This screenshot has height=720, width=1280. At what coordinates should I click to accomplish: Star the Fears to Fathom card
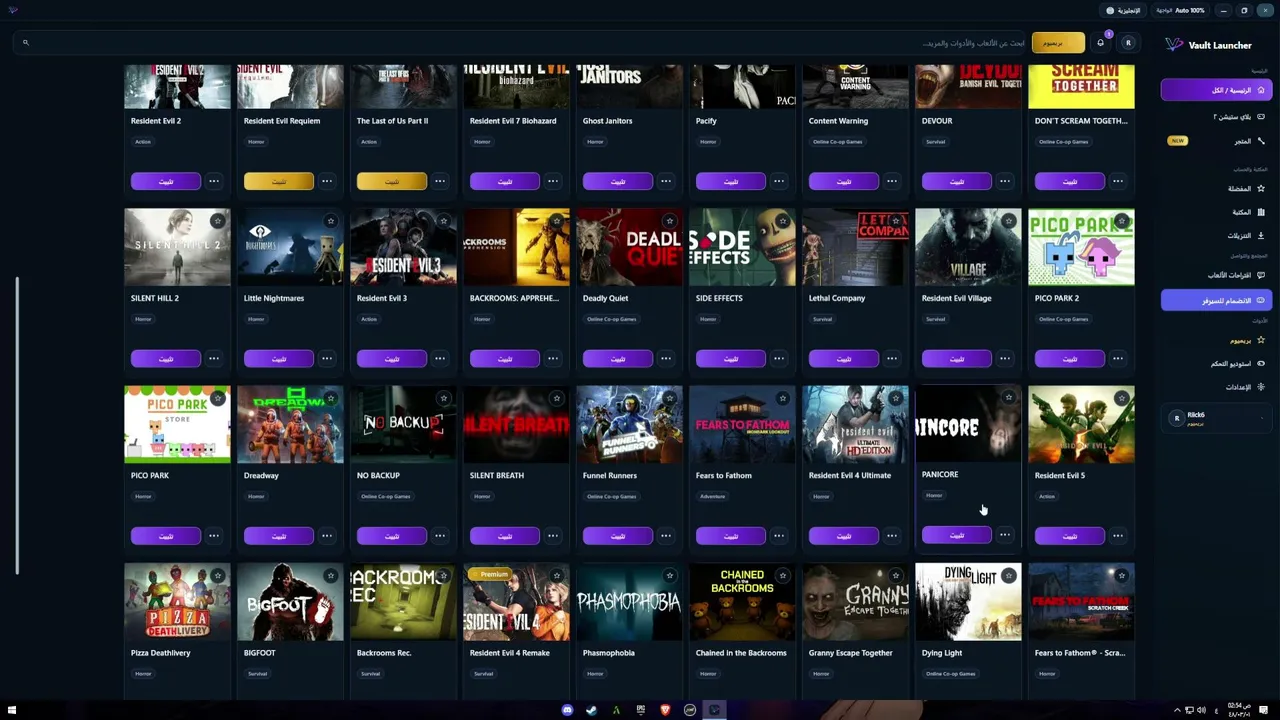[x=783, y=398]
